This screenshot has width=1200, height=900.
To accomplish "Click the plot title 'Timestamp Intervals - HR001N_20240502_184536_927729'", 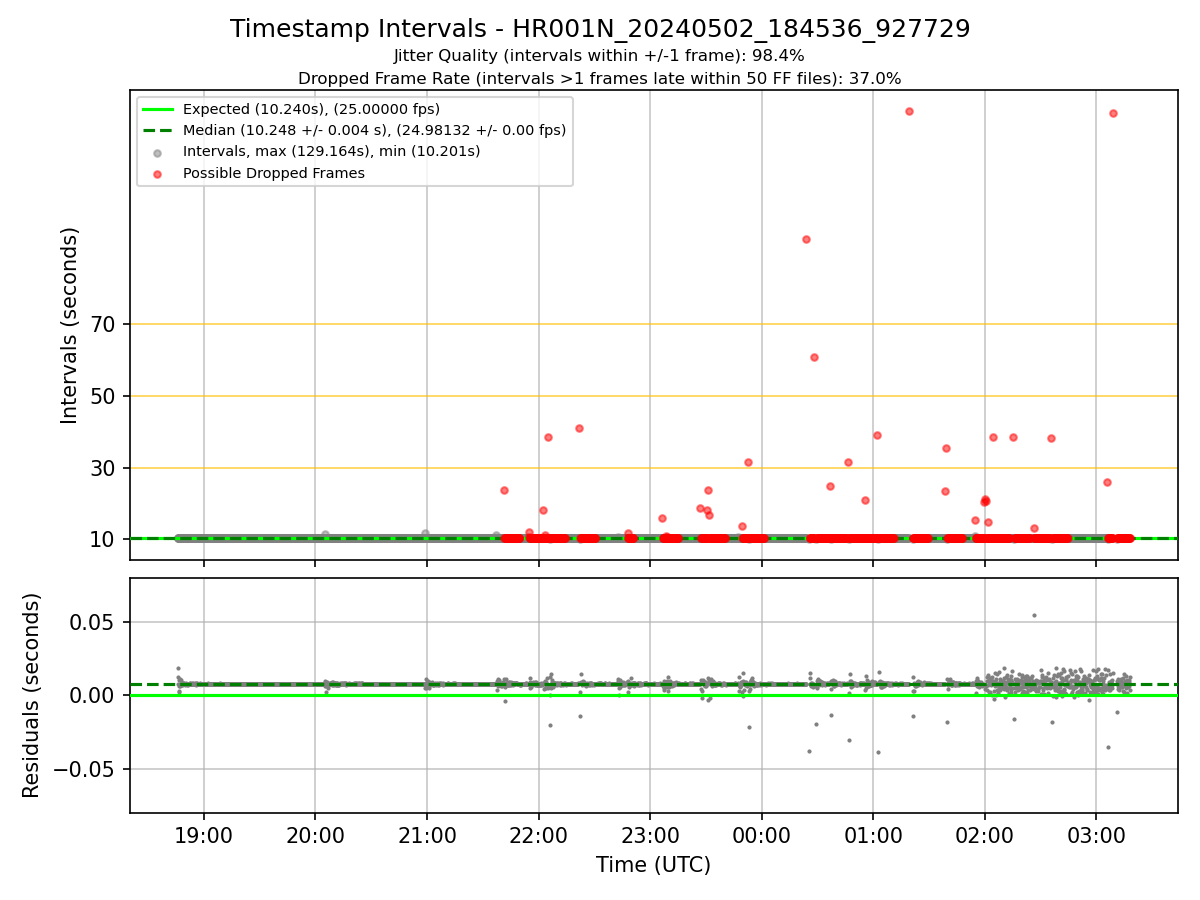I will 600,29.
